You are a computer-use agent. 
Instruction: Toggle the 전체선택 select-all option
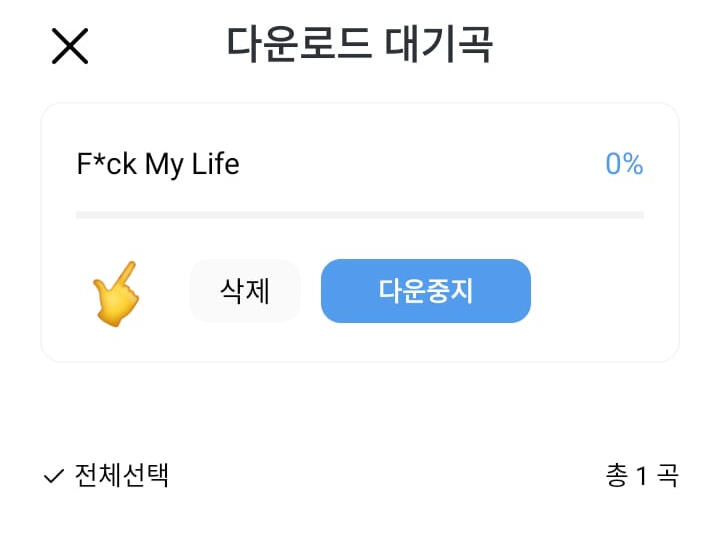click(107, 476)
